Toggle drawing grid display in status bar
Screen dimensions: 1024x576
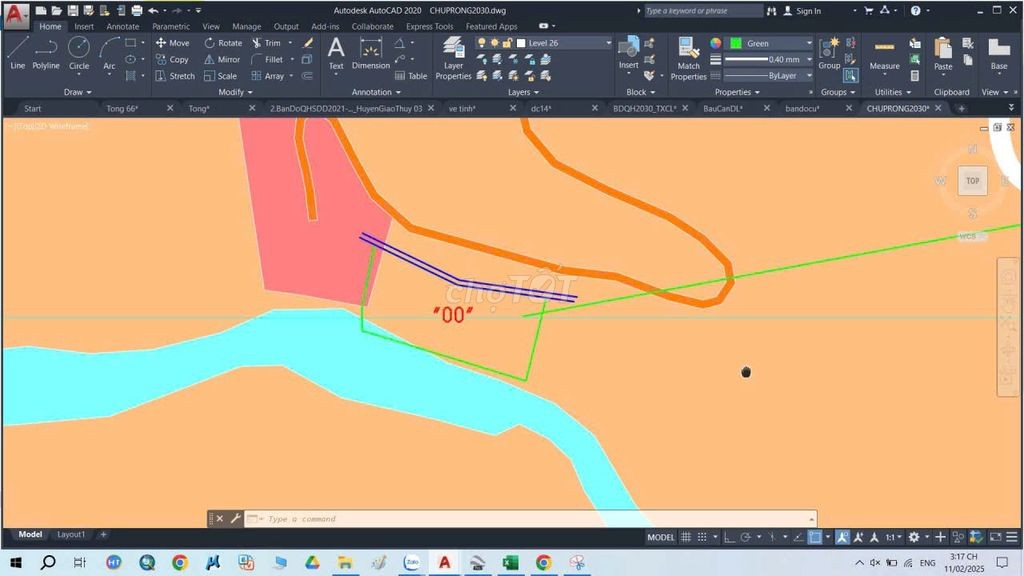pyautogui.click(x=686, y=537)
